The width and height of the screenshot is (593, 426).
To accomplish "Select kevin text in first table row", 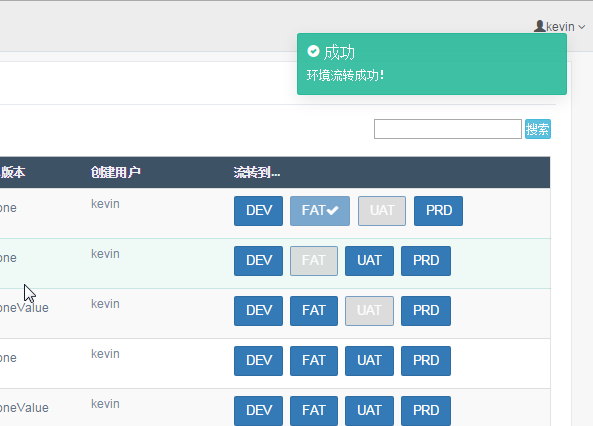I will coord(105,204).
